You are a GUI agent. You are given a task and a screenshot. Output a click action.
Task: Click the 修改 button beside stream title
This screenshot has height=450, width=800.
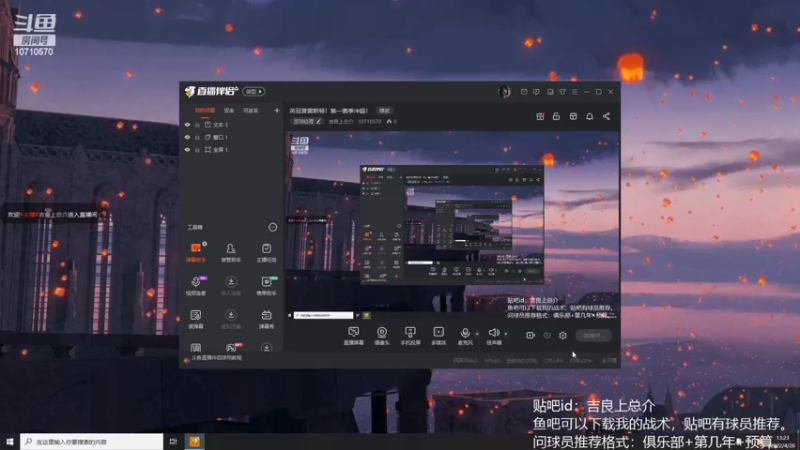tap(384, 111)
